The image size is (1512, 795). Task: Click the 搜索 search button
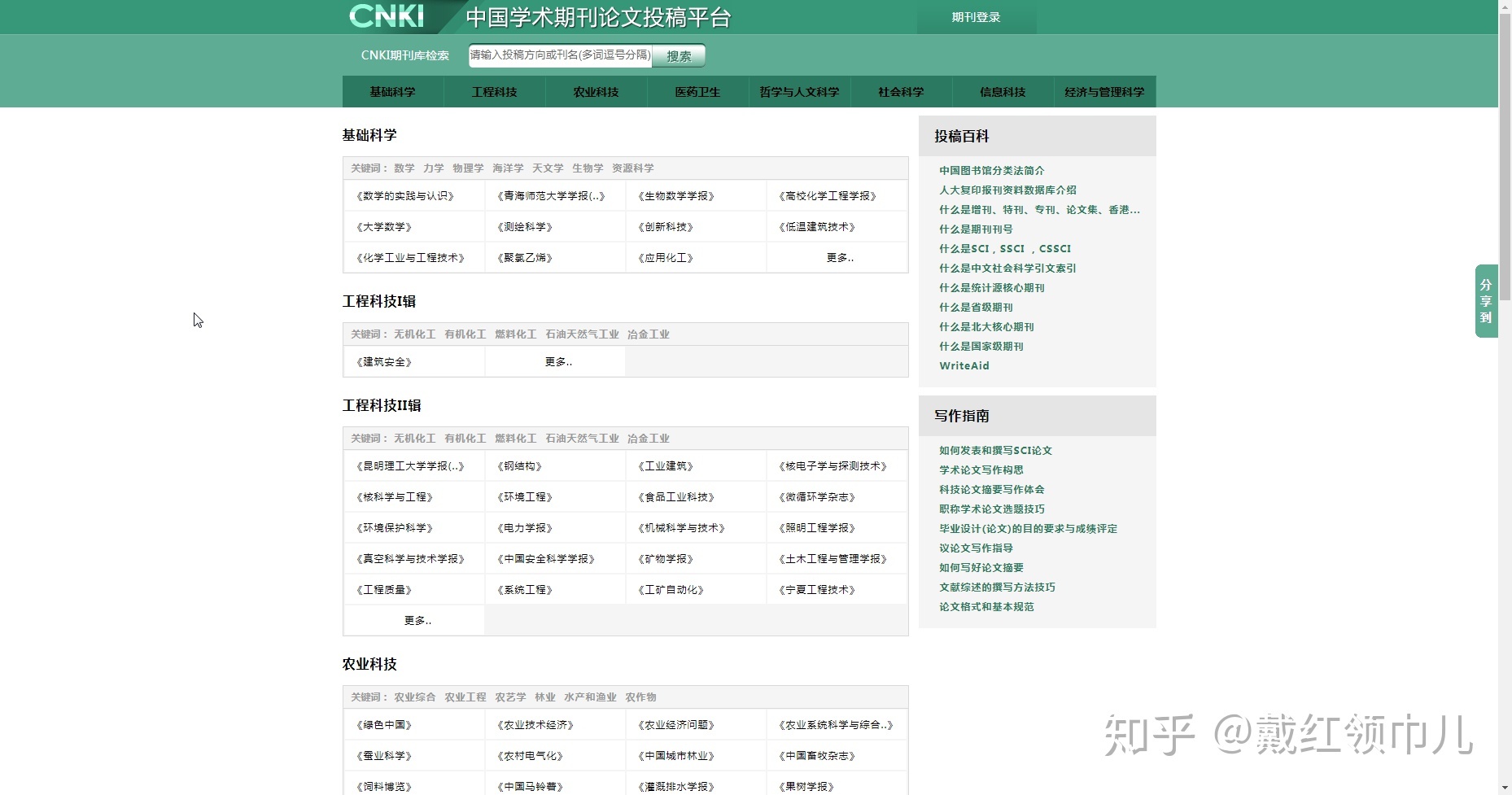pyautogui.click(x=679, y=55)
